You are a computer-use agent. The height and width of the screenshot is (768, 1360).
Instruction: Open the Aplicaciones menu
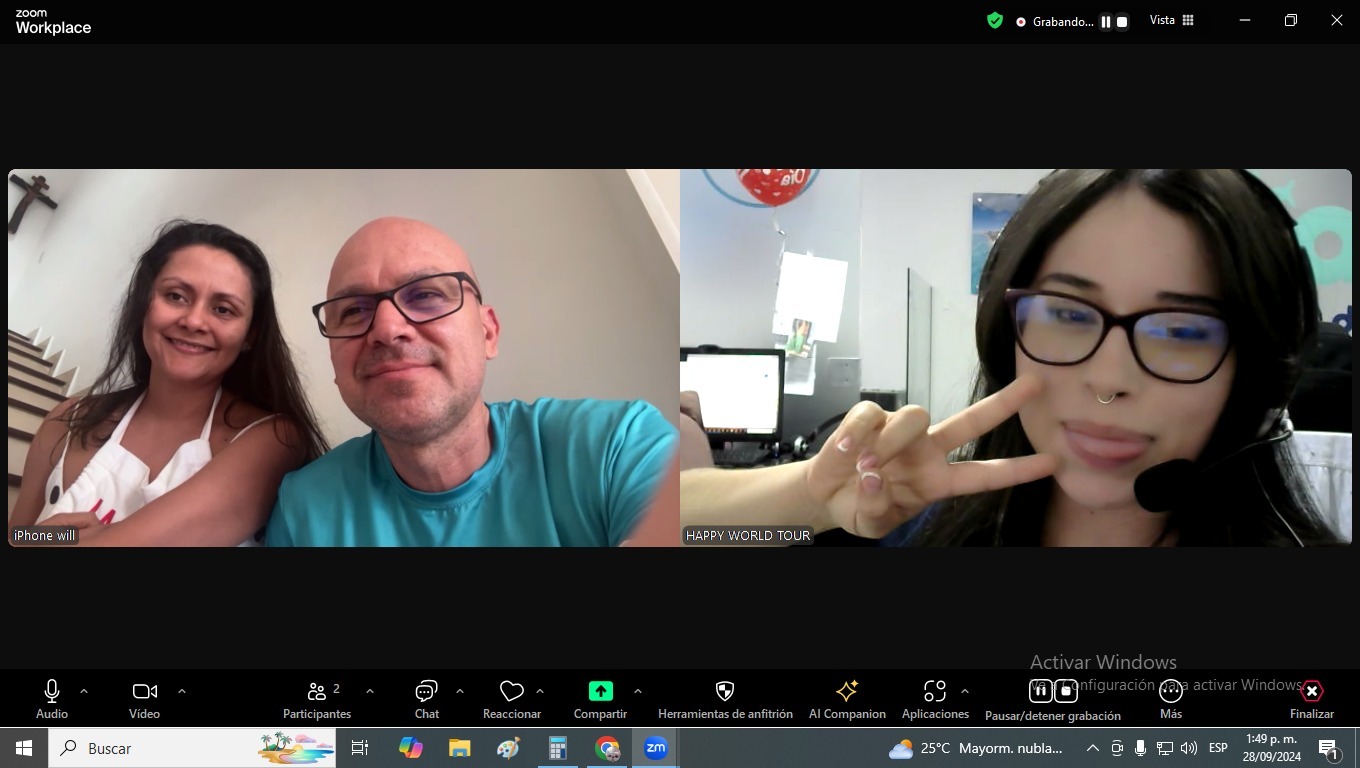coord(935,699)
